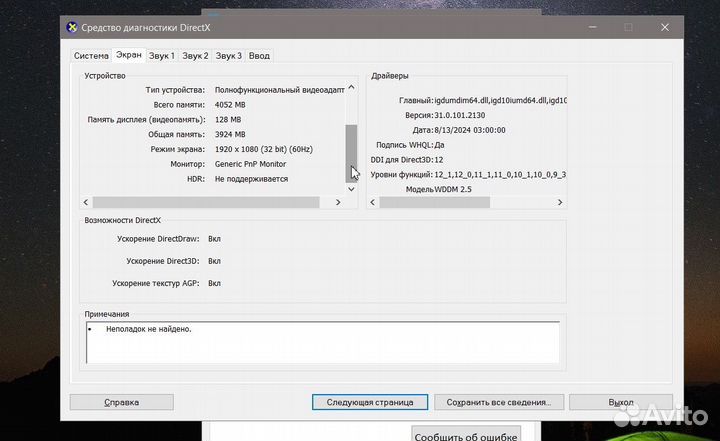Click 'Ускорение DirectDraw:' label
This screenshot has height=441, width=720.
click(x=158, y=239)
